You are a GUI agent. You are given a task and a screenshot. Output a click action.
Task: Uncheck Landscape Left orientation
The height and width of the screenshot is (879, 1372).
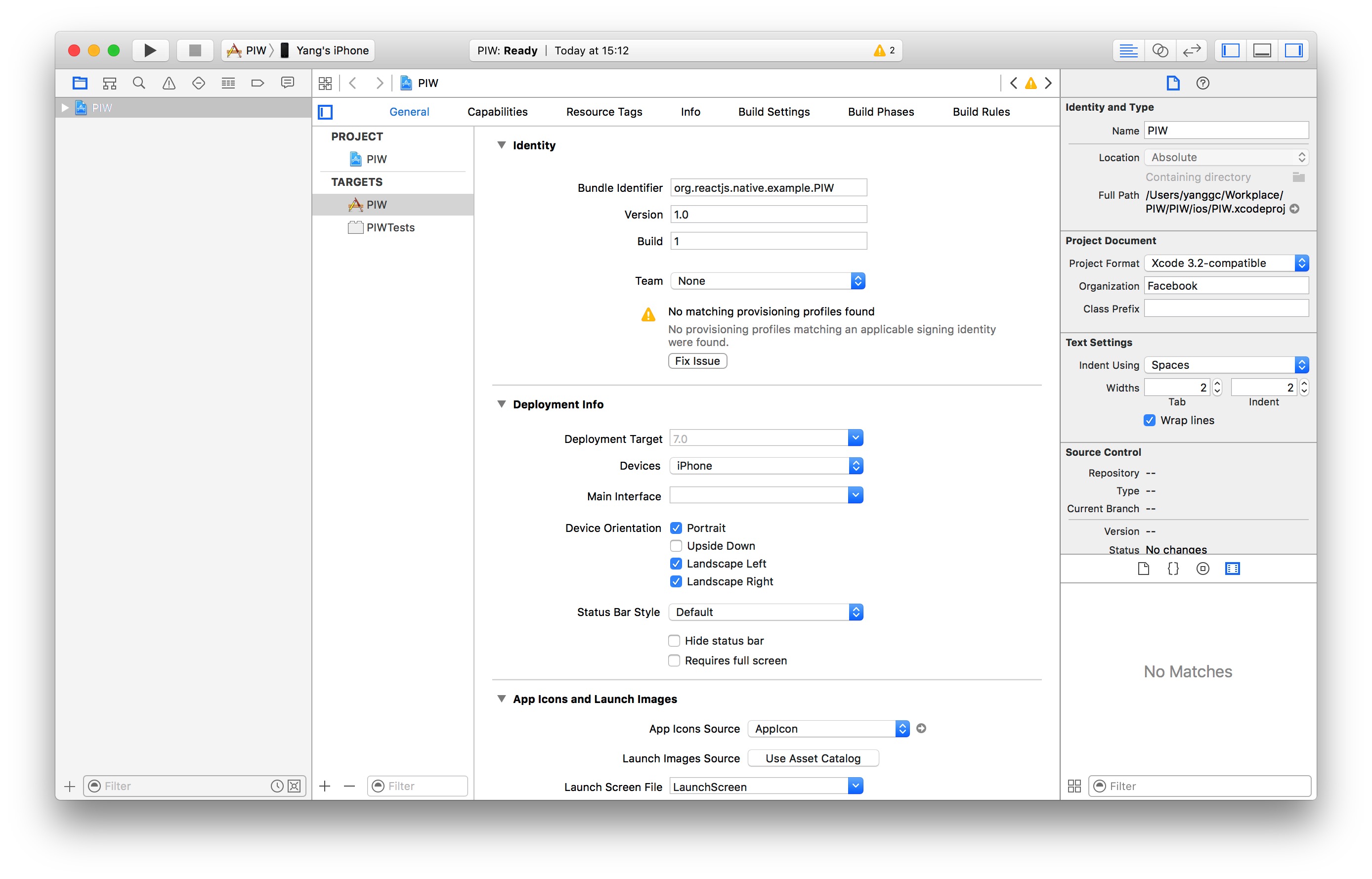(676, 564)
